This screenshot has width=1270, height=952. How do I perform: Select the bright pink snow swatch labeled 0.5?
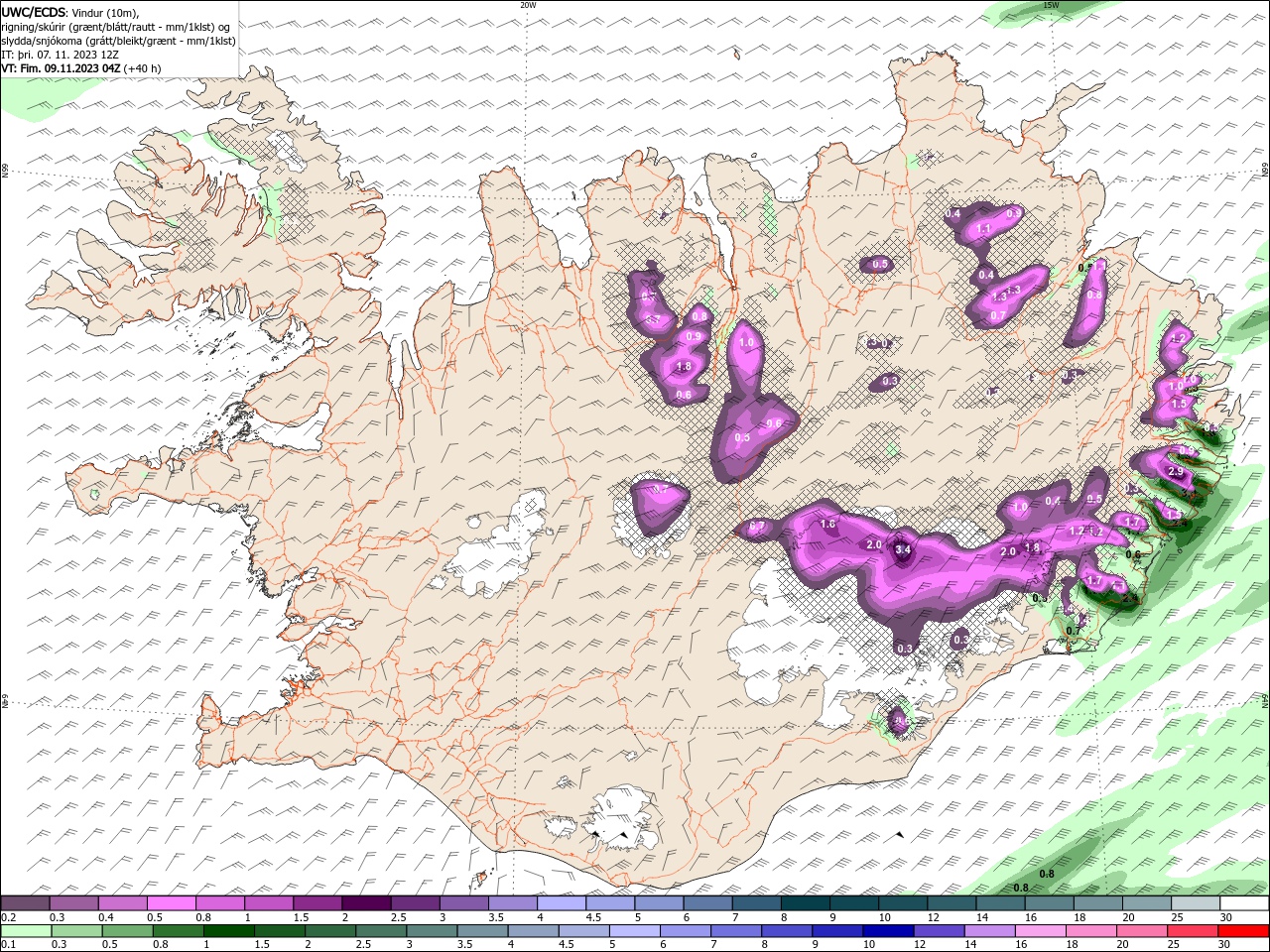click(x=172, y=903)
